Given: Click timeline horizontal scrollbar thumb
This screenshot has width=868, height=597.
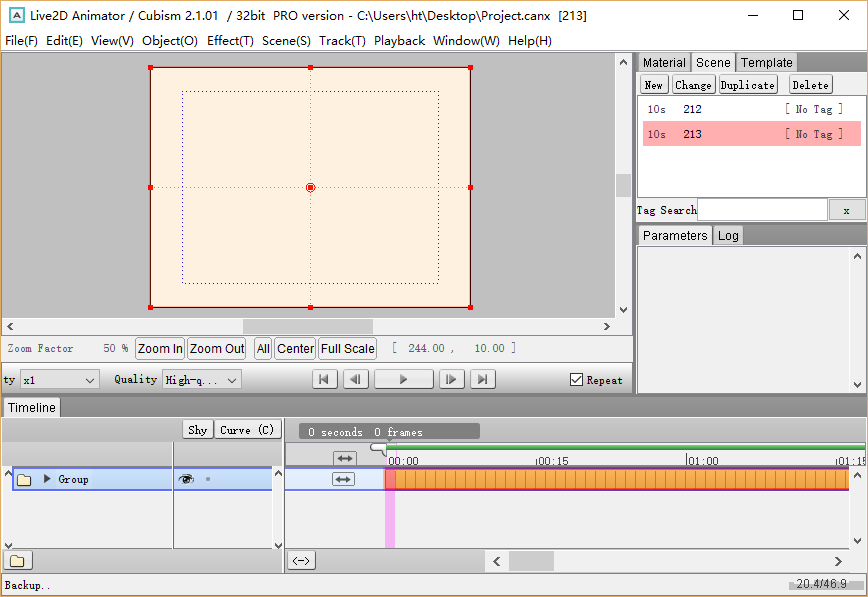Looking at the screenshot, I should (531, 561).
